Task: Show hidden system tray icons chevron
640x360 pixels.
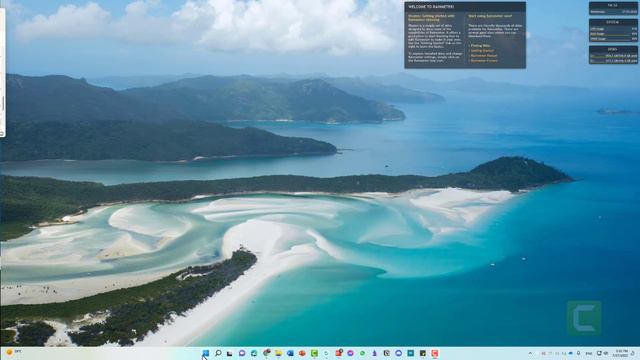Action: [530, 353]
